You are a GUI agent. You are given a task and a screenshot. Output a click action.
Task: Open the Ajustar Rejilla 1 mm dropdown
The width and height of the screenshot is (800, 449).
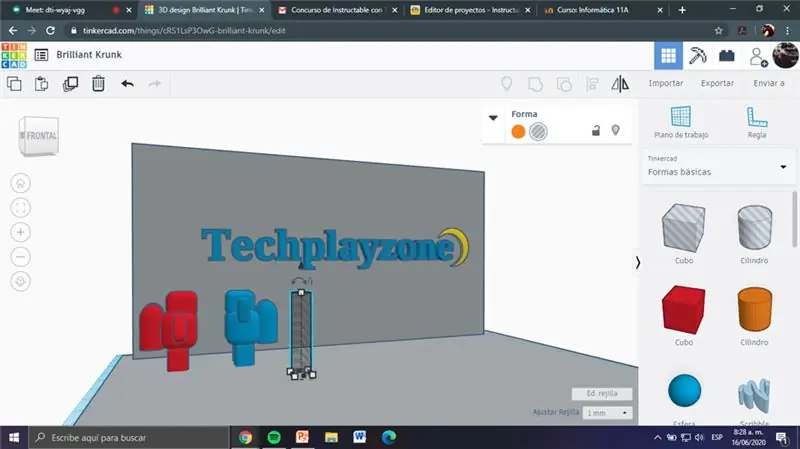click(x=607, y=413)
